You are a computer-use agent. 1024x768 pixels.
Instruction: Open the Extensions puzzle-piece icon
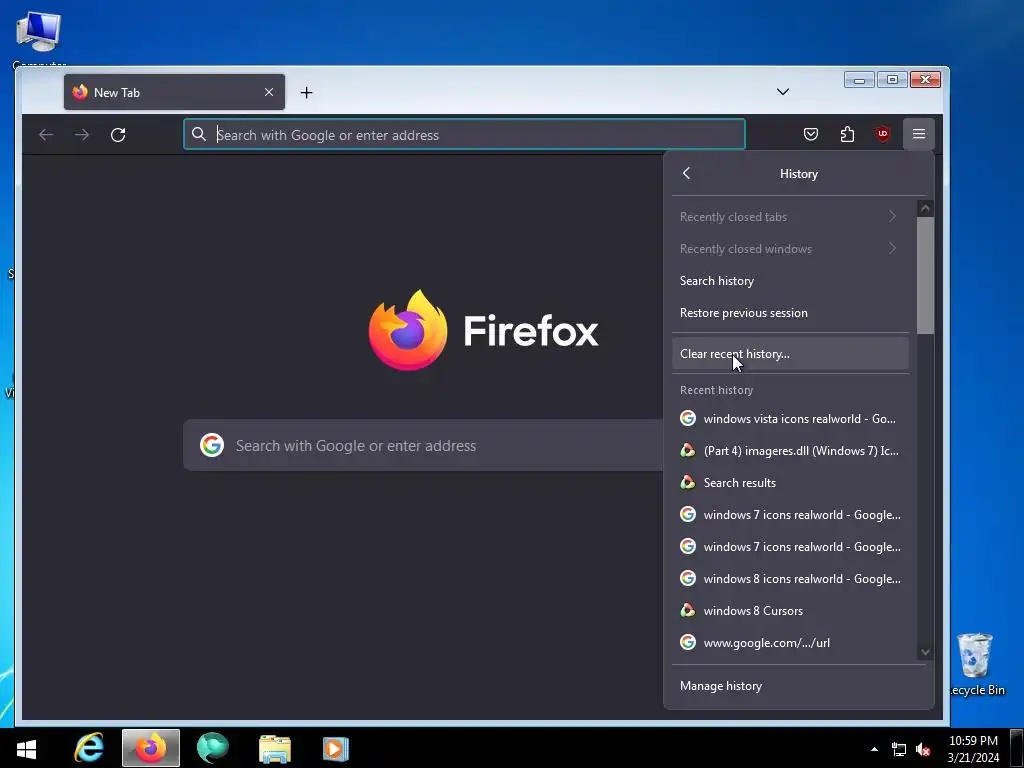[847, 135]
